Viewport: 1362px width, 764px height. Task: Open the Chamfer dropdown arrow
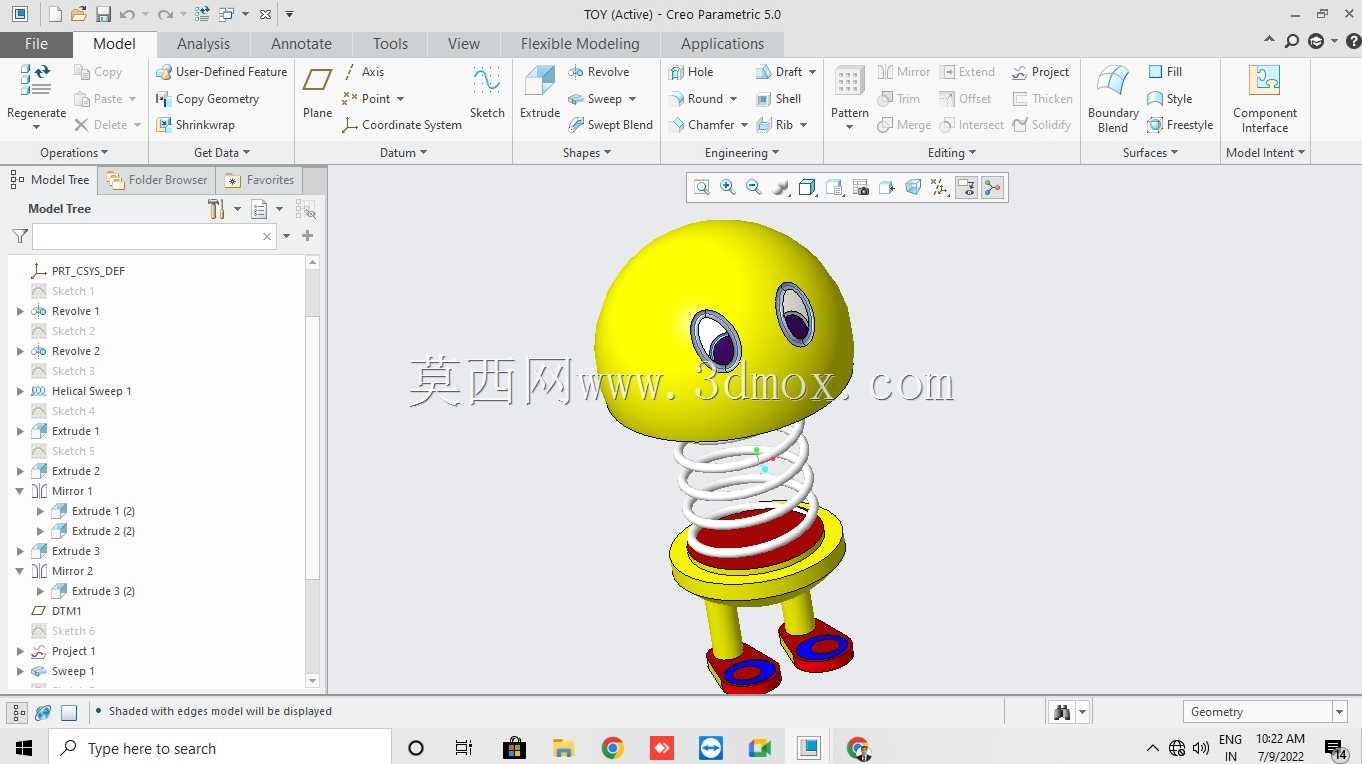(743, 125)
